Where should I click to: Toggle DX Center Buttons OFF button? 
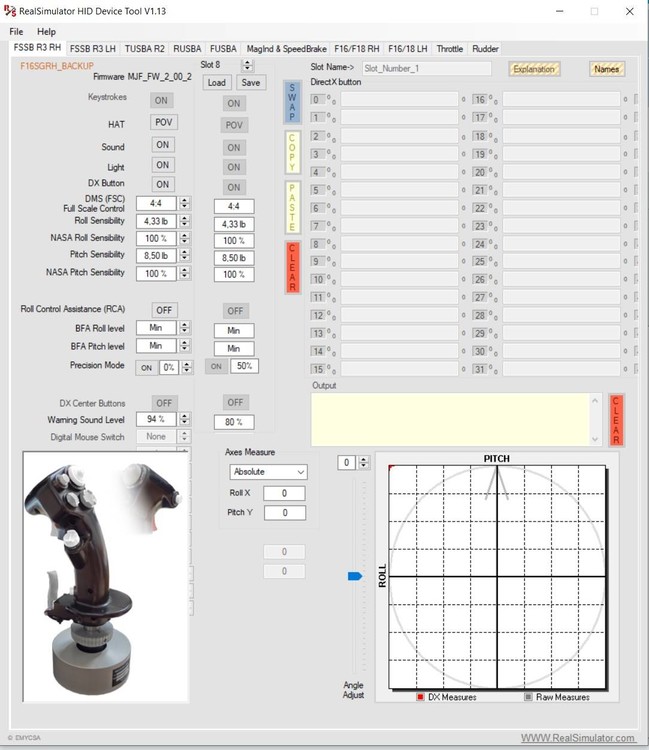pos(164,403)
